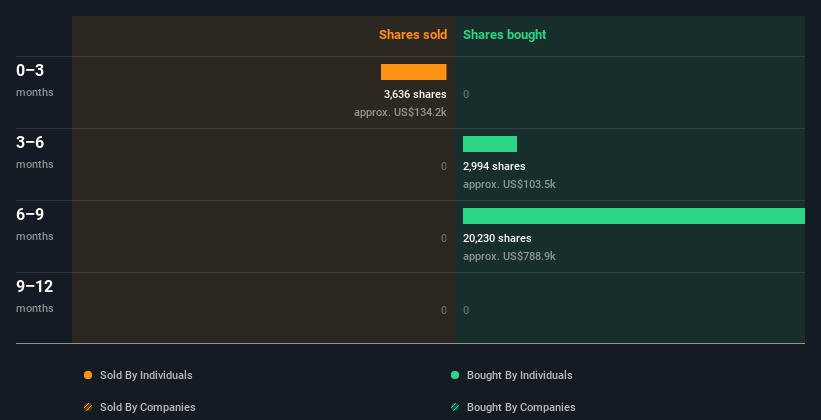821x420 pixels.
Task: Click the green 6–9 months shares bought bar
Action: click(634, 216)
